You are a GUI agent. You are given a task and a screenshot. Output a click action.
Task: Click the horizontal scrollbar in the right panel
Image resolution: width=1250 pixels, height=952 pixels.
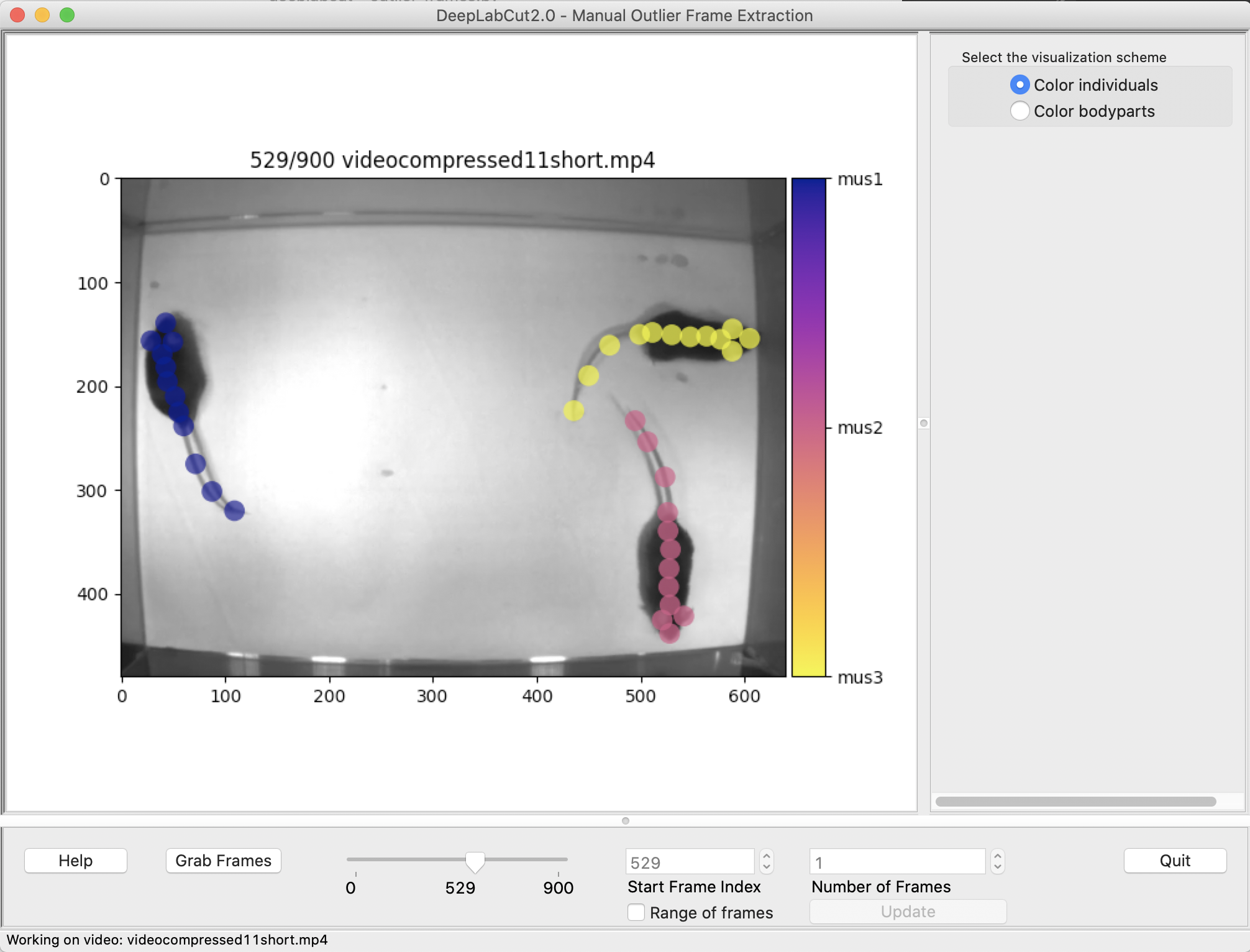point(1075,802)
